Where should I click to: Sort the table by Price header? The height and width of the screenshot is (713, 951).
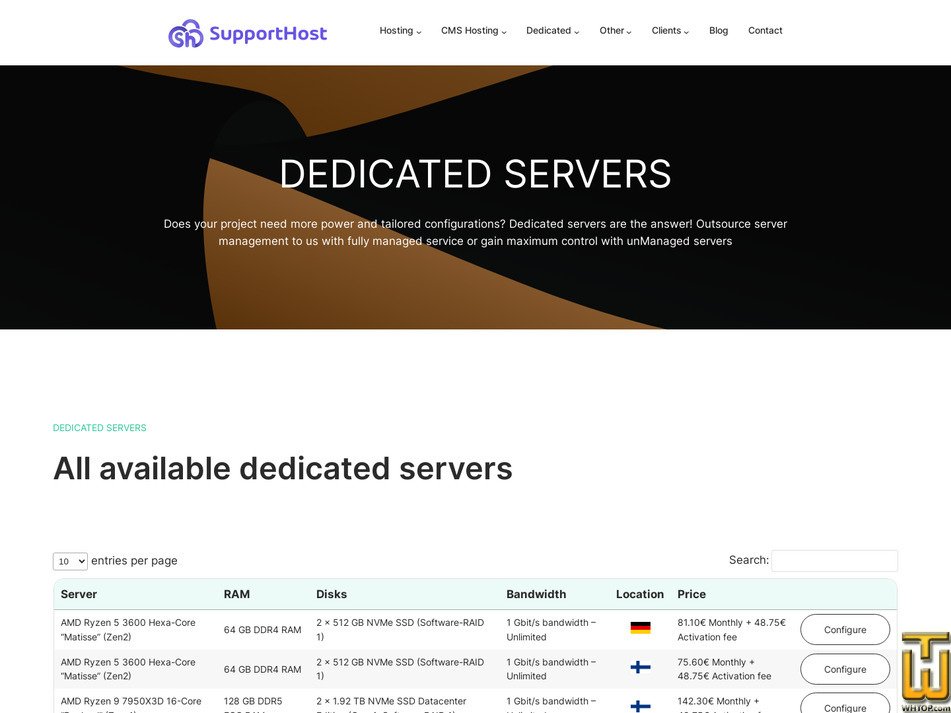coord(691,594)
